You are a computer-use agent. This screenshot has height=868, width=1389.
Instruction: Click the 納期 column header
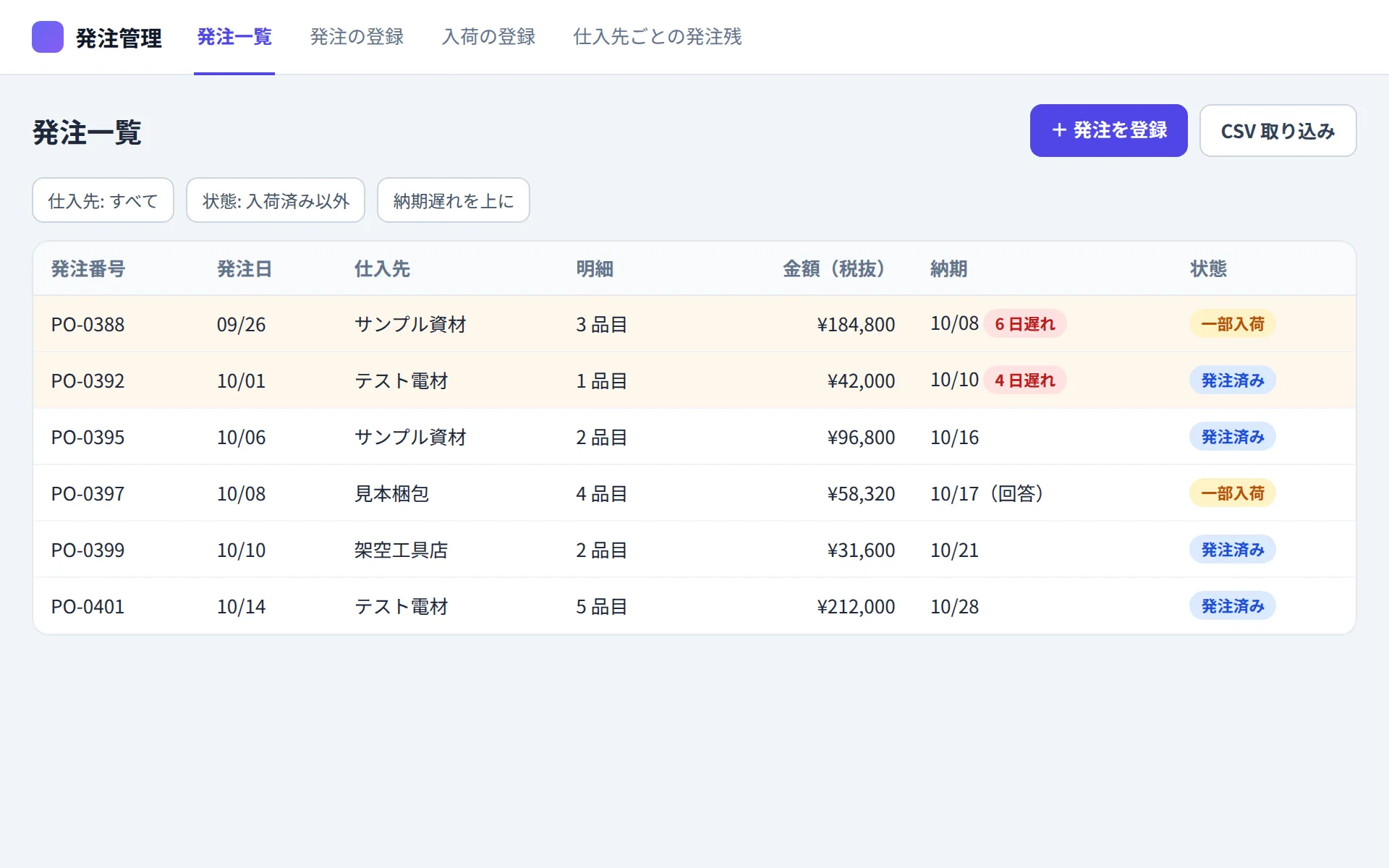point(948,269)
